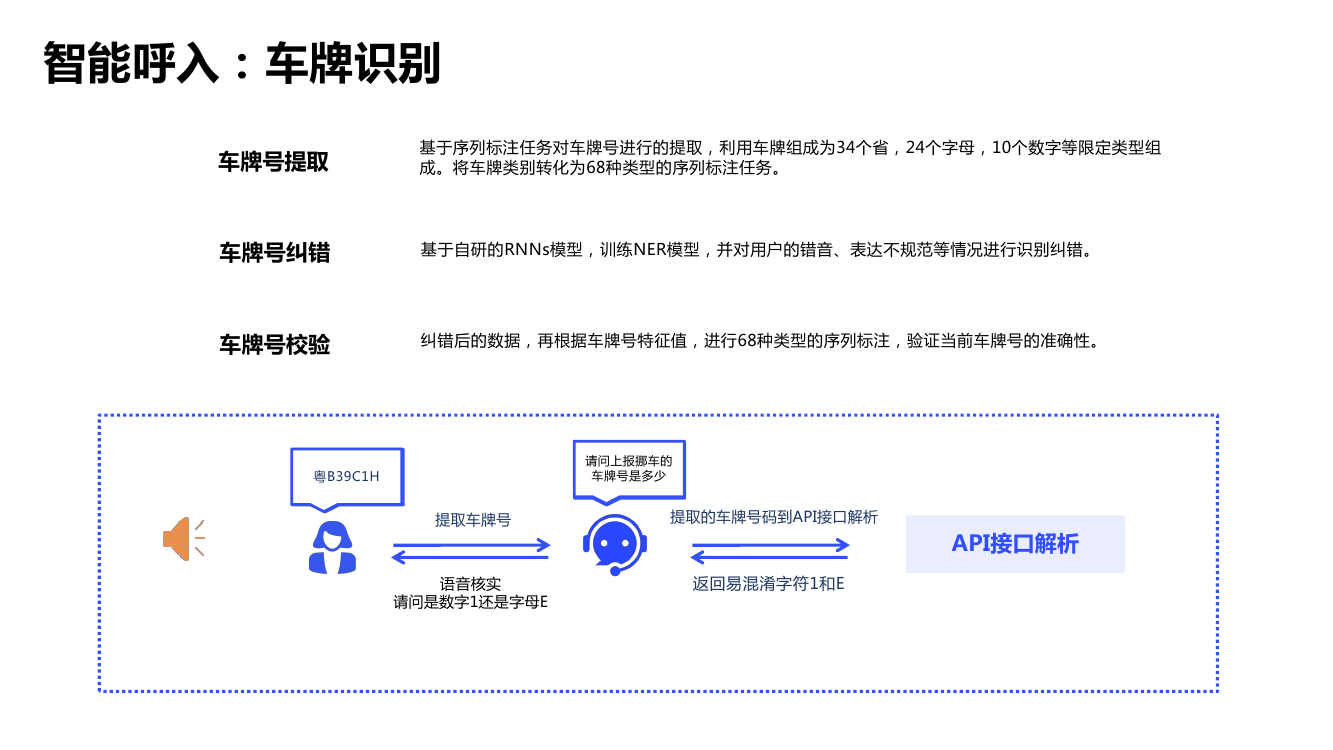Click the 车牌号纠错 heading

point(274,253)
